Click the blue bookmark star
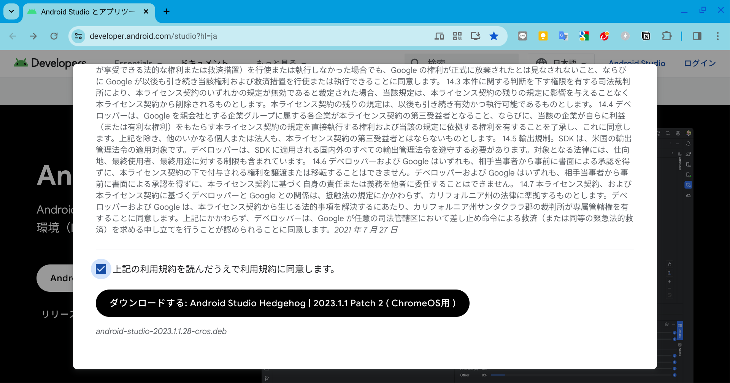Image resolution: width=730 pixels, height=383 pixels. (x=494, y=36)
